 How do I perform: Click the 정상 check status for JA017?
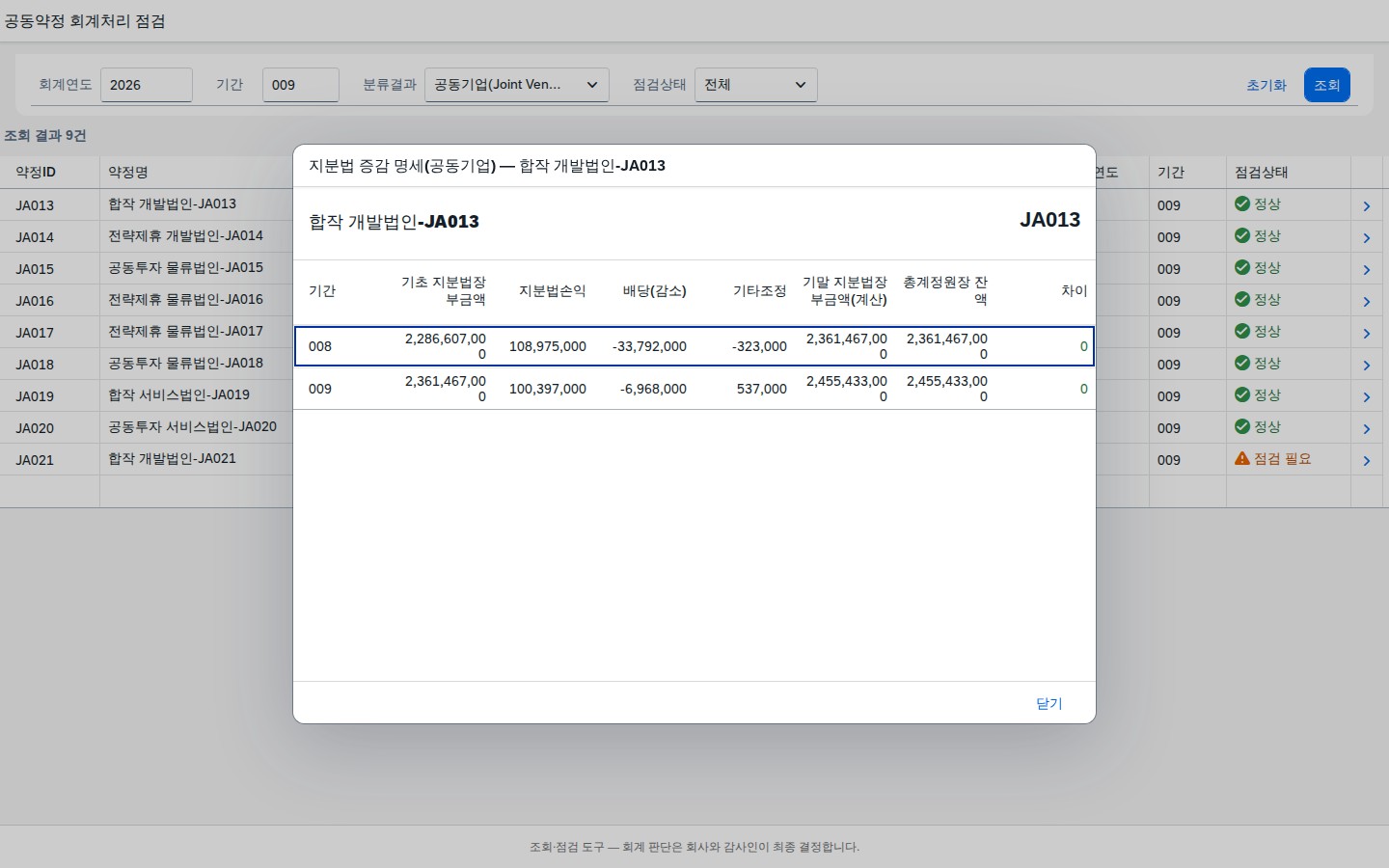click(x=1258, y=332)
